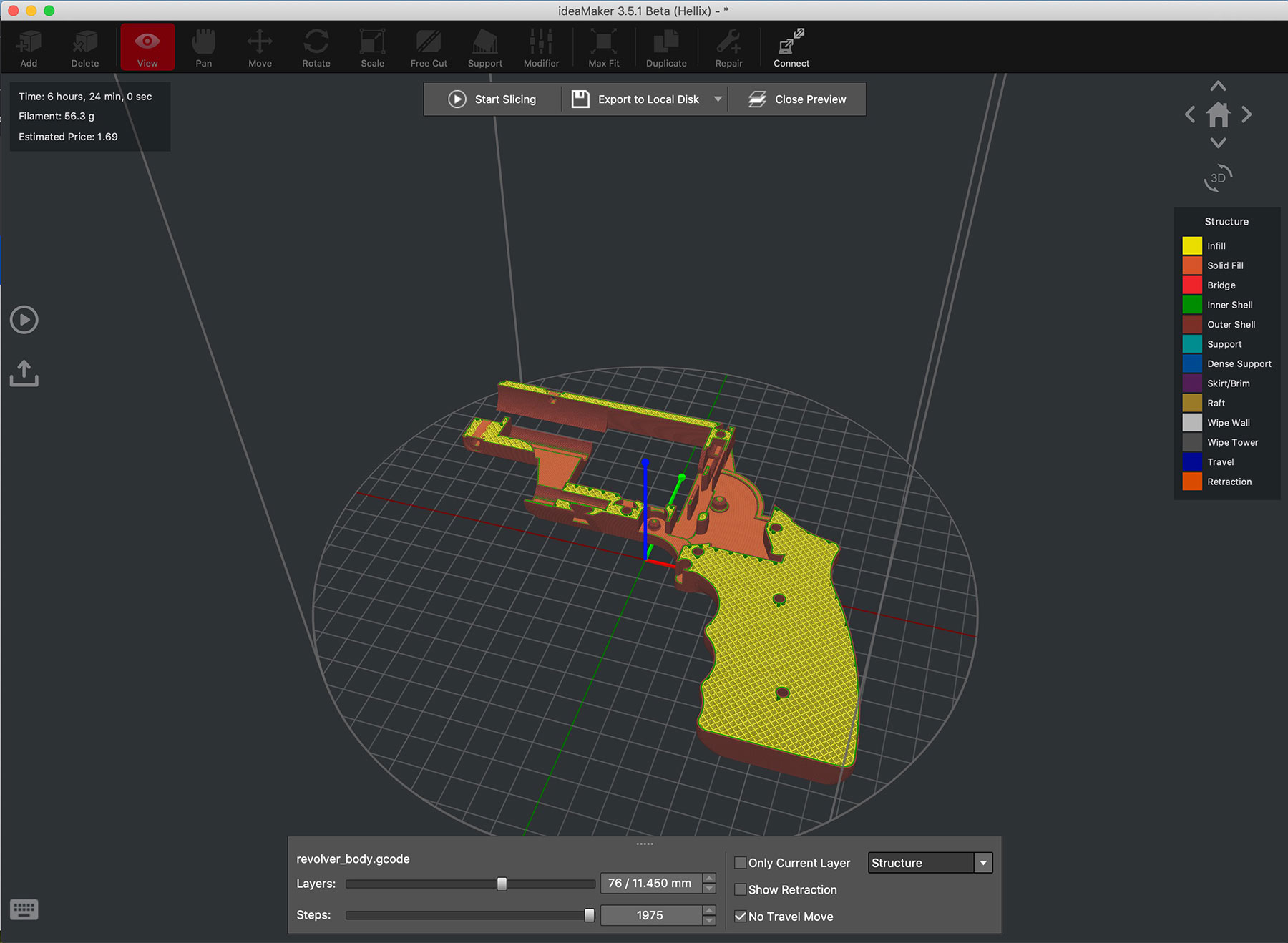
Task: Enable Only Current Layer checkbox
Action: 741,863
